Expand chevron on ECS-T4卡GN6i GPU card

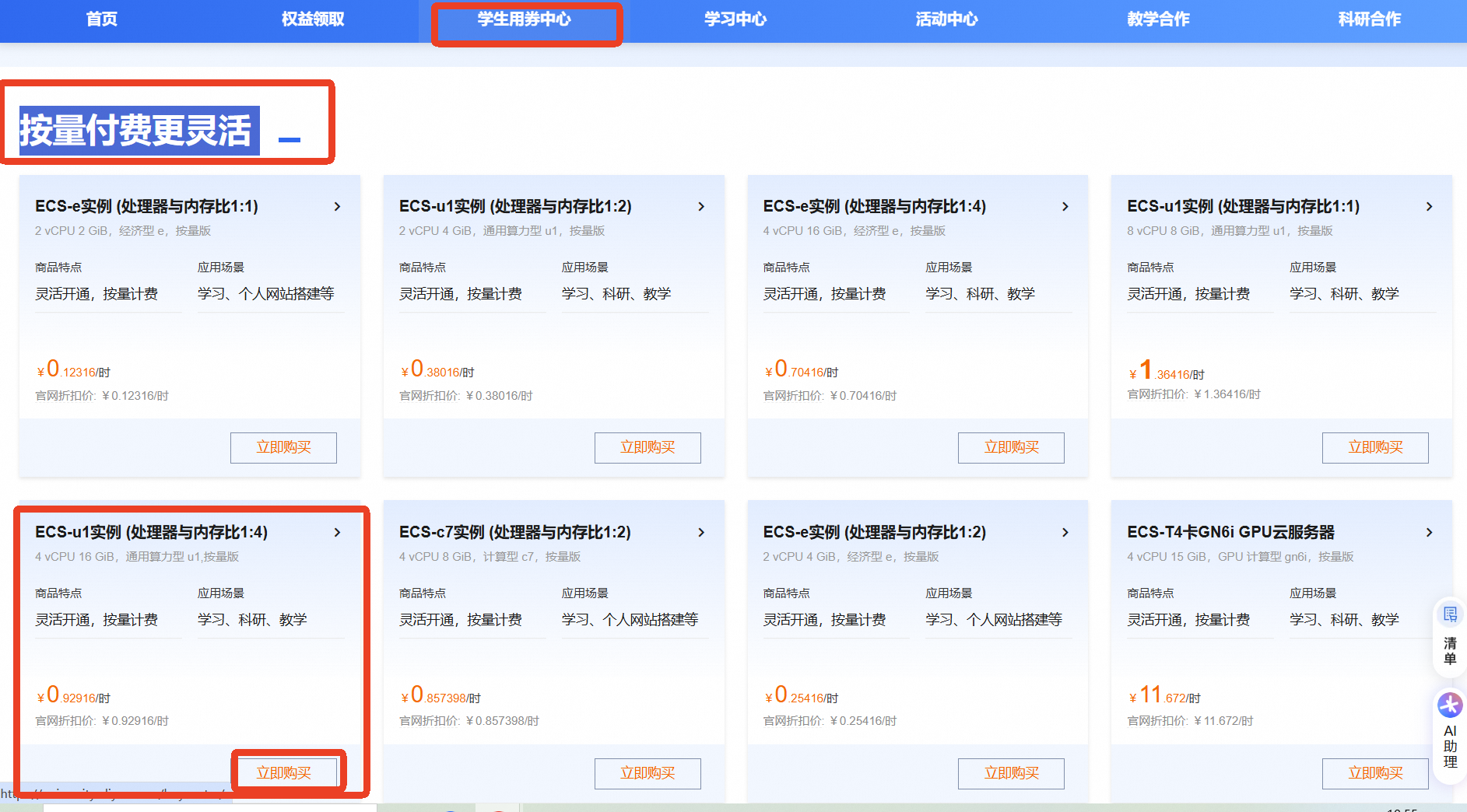click(1430, 533)
